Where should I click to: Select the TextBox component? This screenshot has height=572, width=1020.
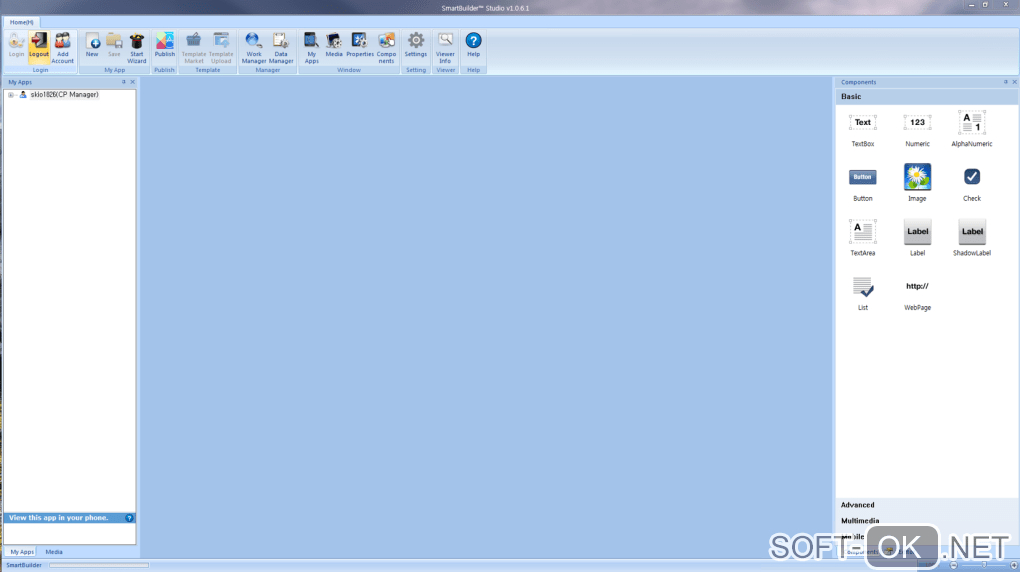(x=863, y=129)
